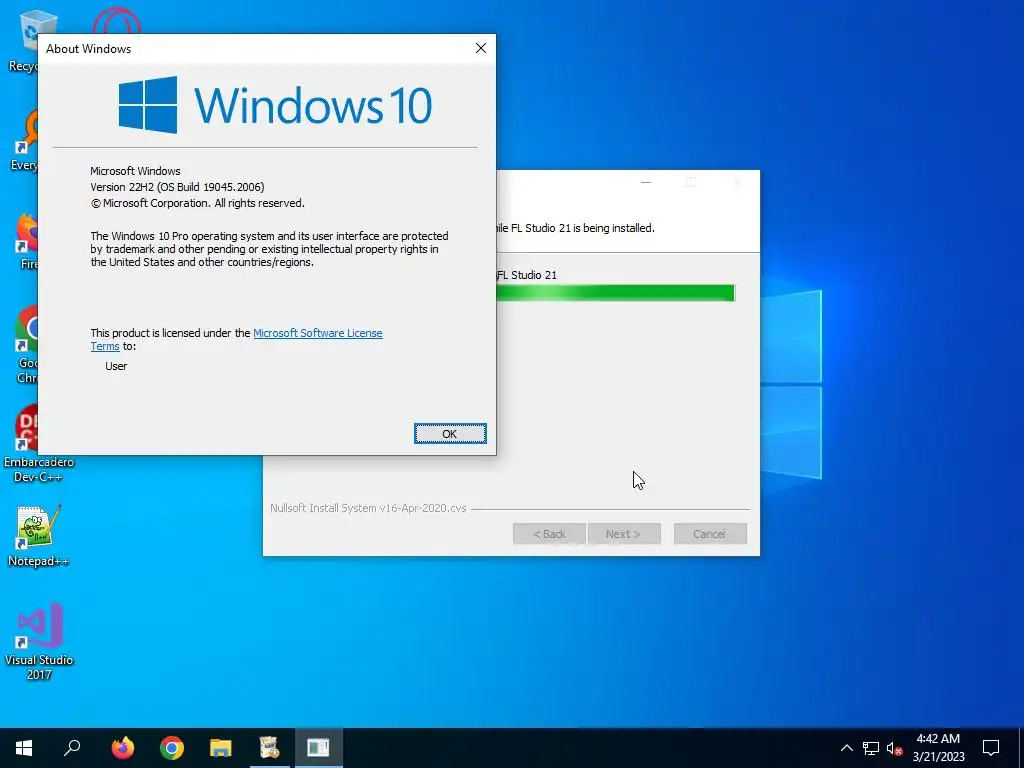This screenshot has height=768, width=1024.
Task: Open the underlined Terms link
Action: 105,346
